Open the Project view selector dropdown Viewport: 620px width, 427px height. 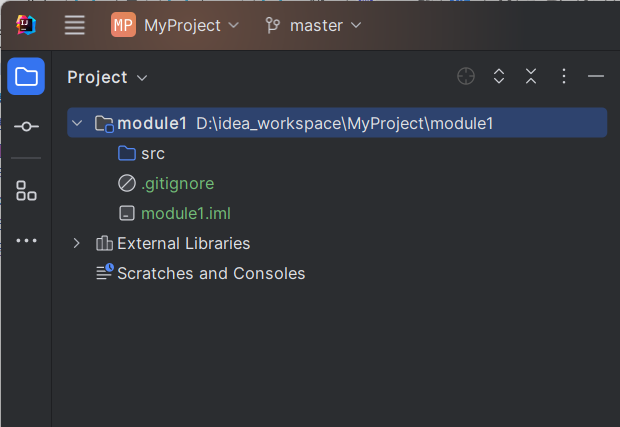[x=107, y=77]
